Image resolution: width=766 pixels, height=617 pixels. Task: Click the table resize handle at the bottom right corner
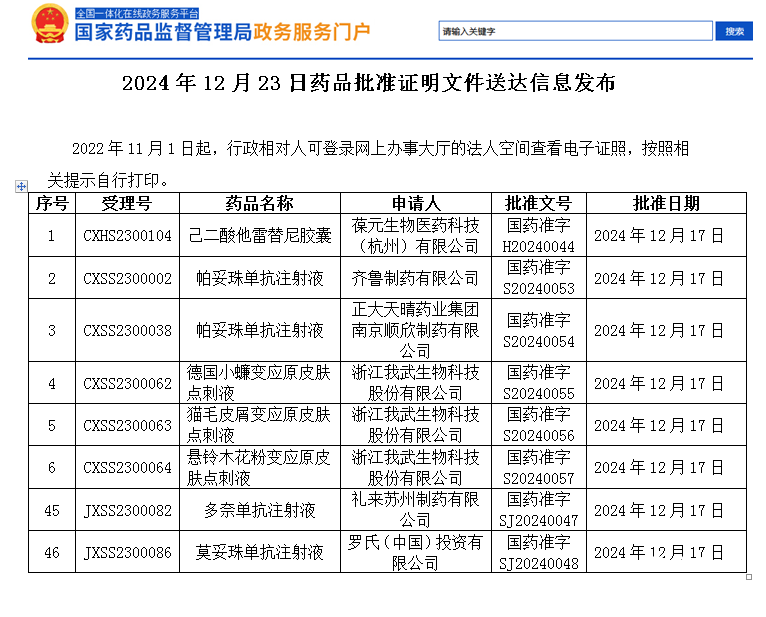click(x=749, y=577)
